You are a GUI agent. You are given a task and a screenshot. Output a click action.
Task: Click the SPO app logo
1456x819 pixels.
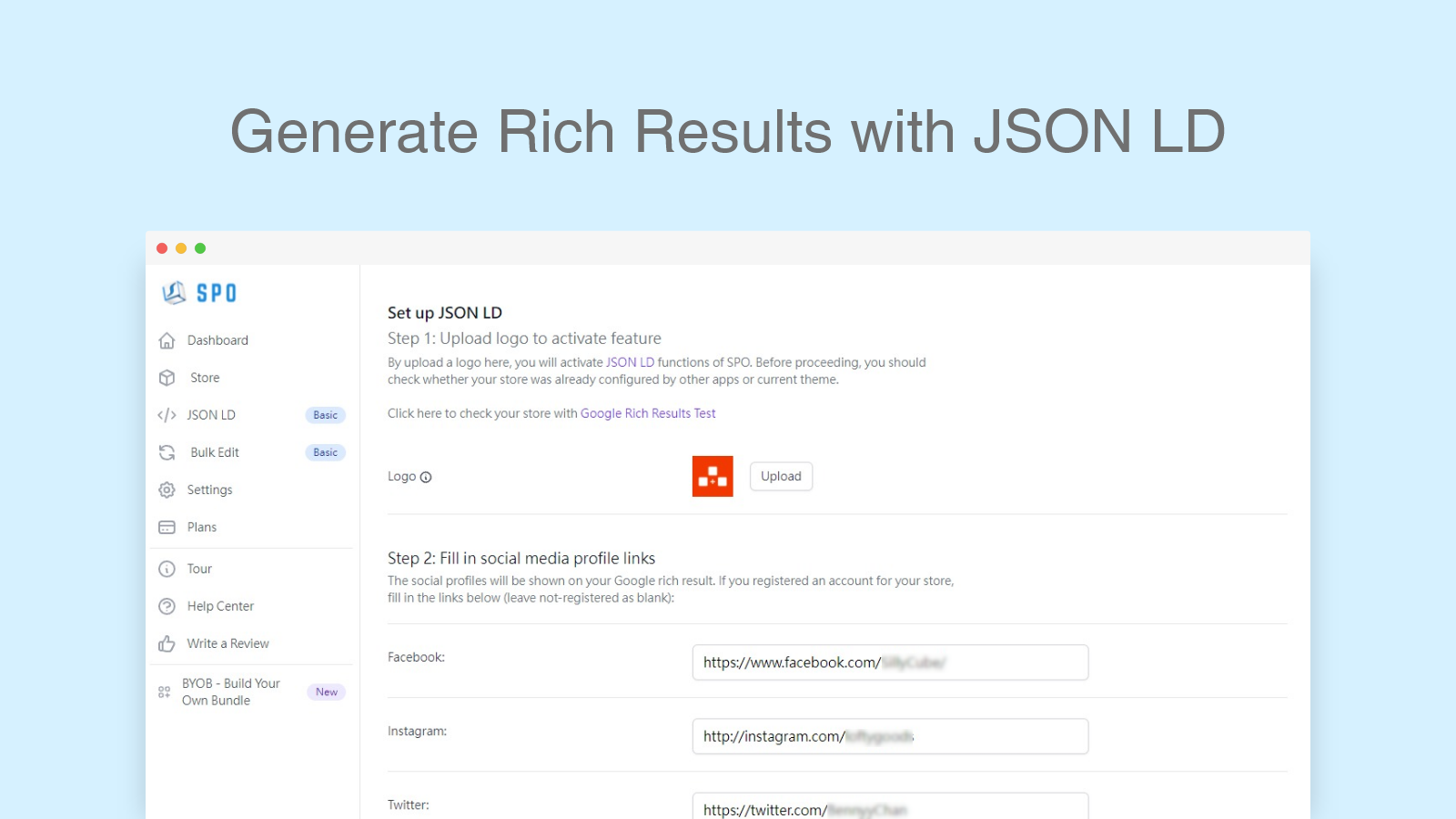pos(198,292)
